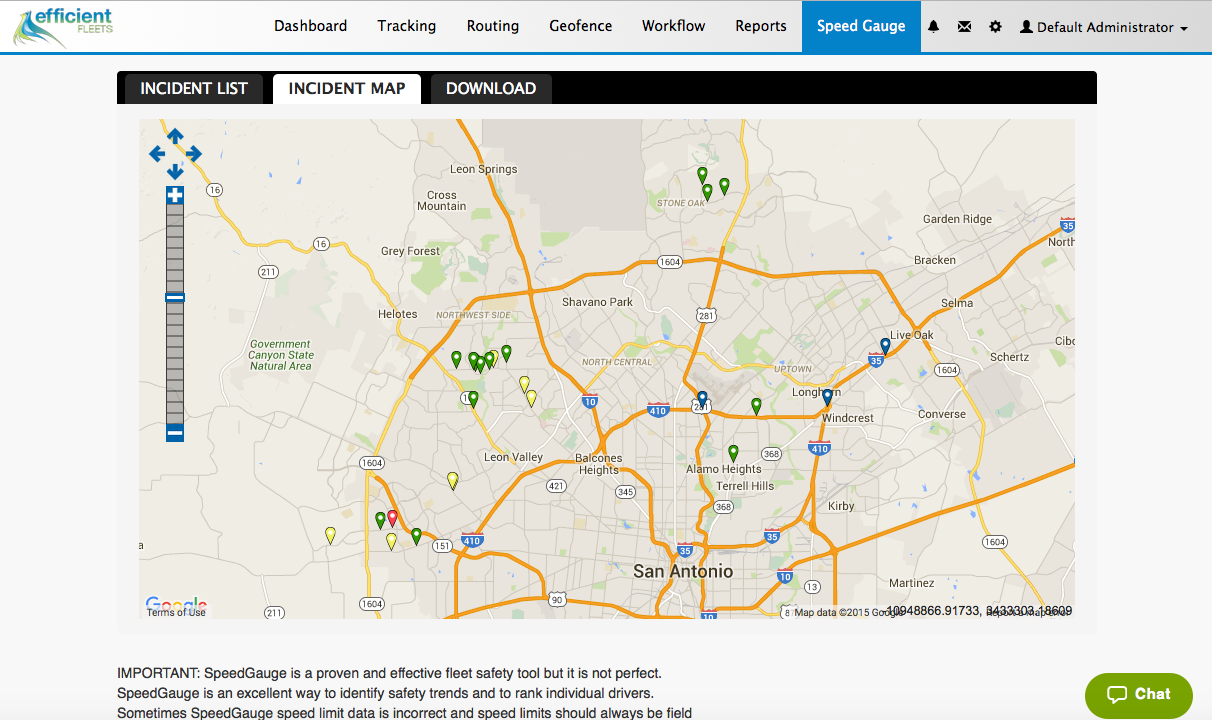
Task: Open the Reports menu item
Action: click(761, 26)
